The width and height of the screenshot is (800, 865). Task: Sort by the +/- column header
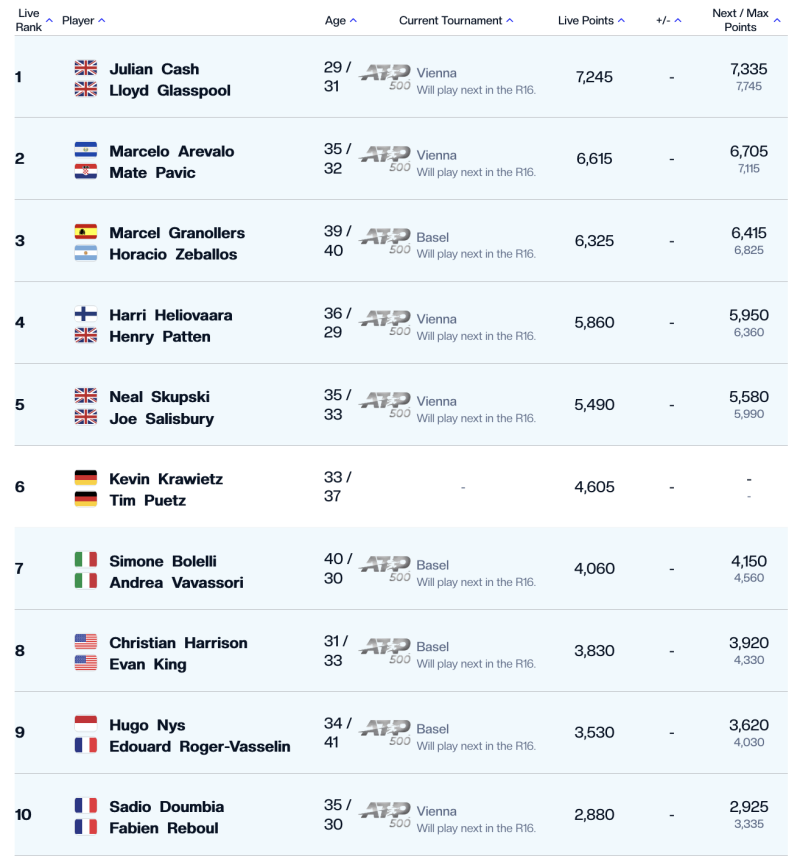(x=667, y=20)
